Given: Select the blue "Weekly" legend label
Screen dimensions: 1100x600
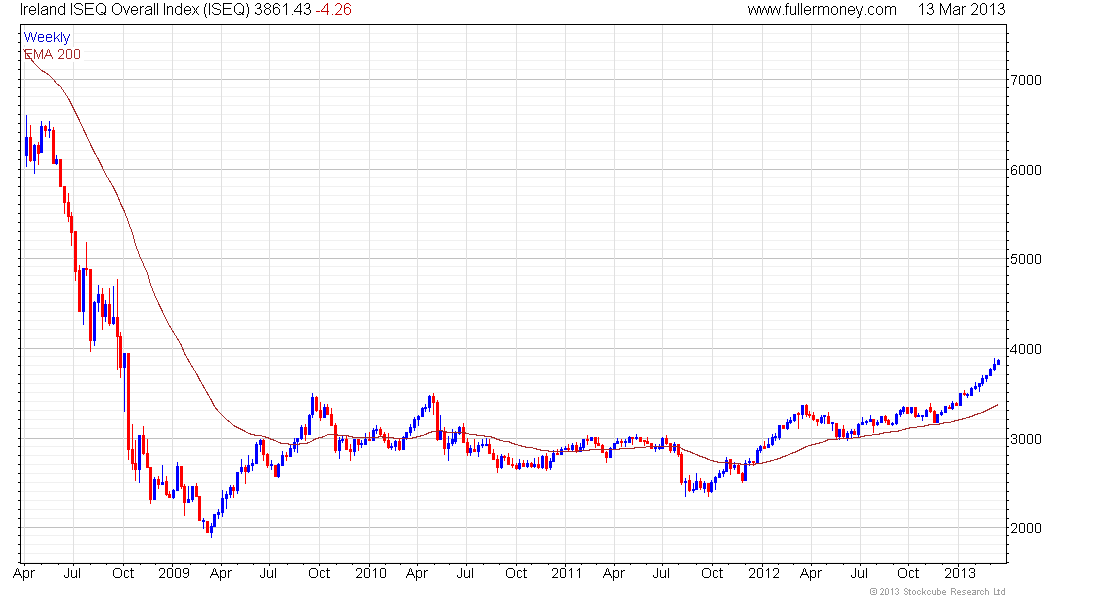Looking at the screenshot, I should click(47, 37).
